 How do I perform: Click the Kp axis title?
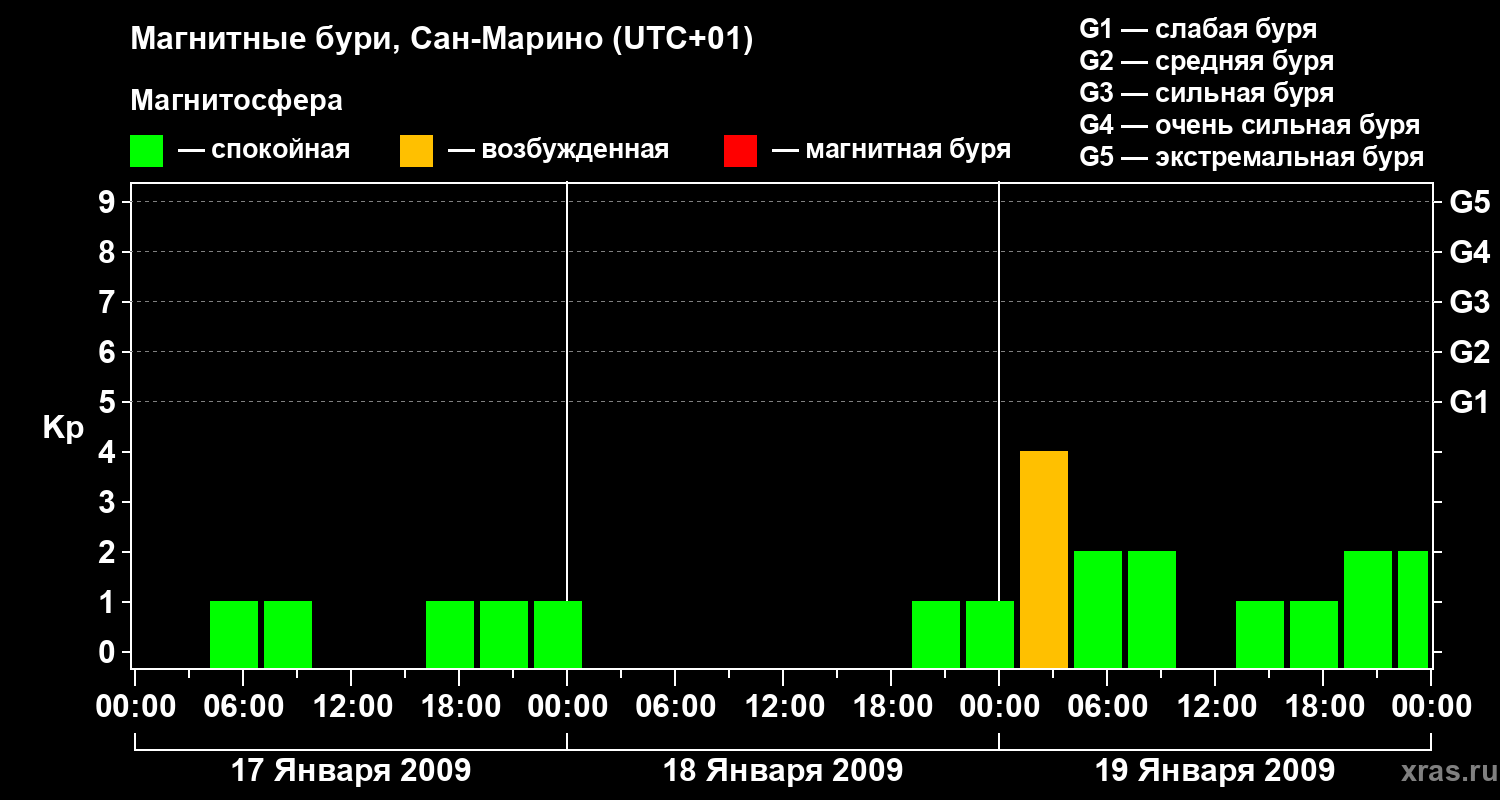point(63,429)
